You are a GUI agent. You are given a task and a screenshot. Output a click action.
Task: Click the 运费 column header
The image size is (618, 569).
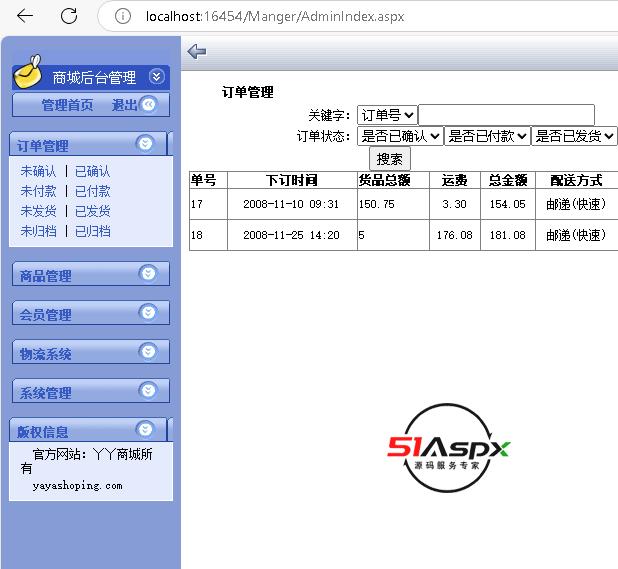click(454, 180)
